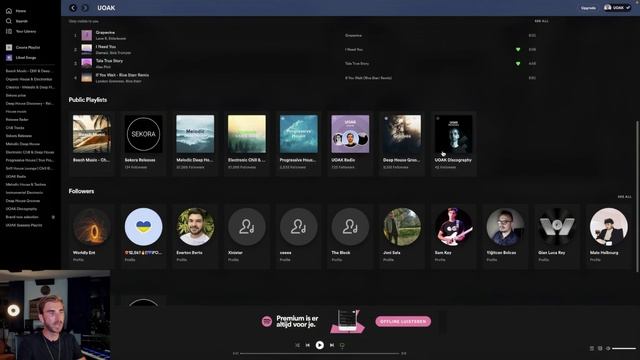Open the Grapevine album cover thumbnail
The height and width of the screenshot is (360, 640).
(x=87, y=36)
